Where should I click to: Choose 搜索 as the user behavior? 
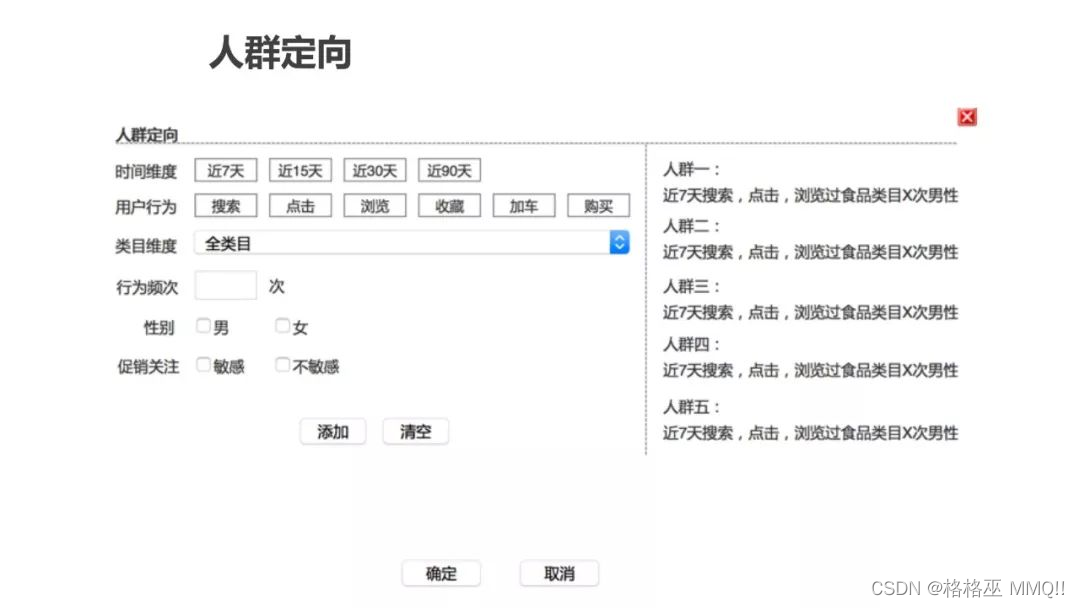(x=224, y=206)
